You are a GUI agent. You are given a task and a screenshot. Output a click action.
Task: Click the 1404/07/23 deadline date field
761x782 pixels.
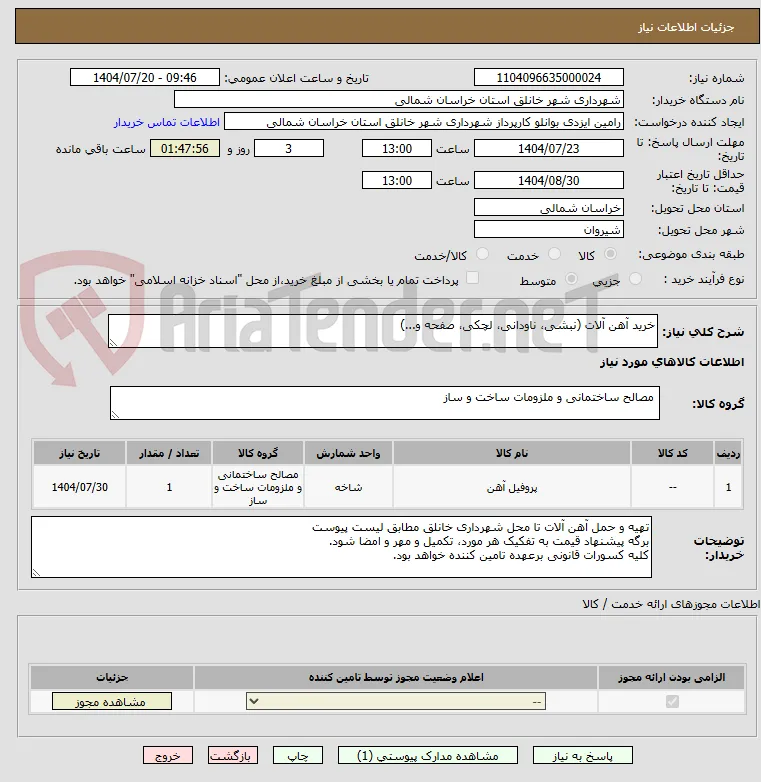tap(549, 149)
